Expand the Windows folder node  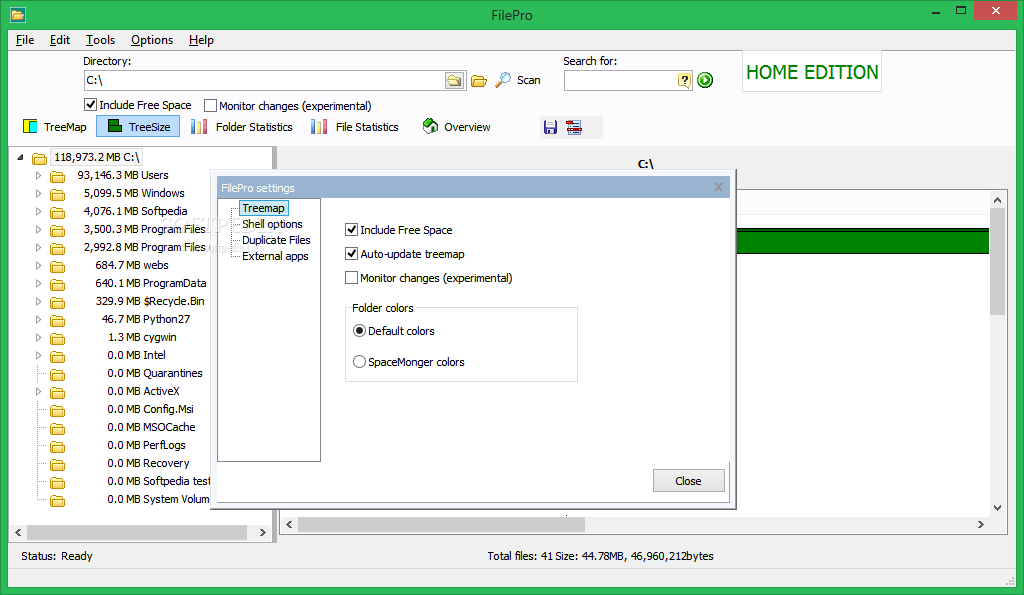point(38,193)
